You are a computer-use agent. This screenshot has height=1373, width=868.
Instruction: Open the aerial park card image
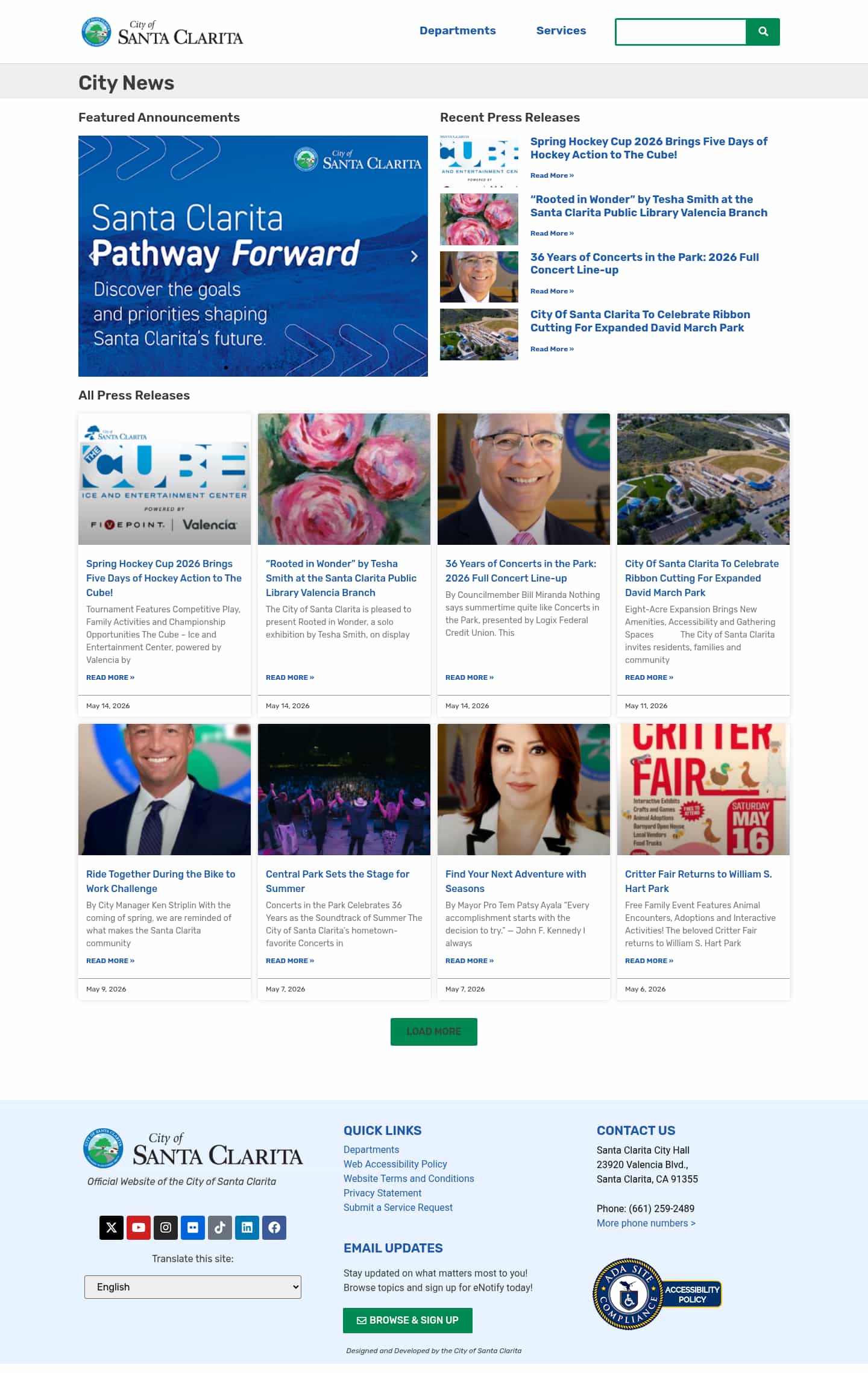point(703,479)
